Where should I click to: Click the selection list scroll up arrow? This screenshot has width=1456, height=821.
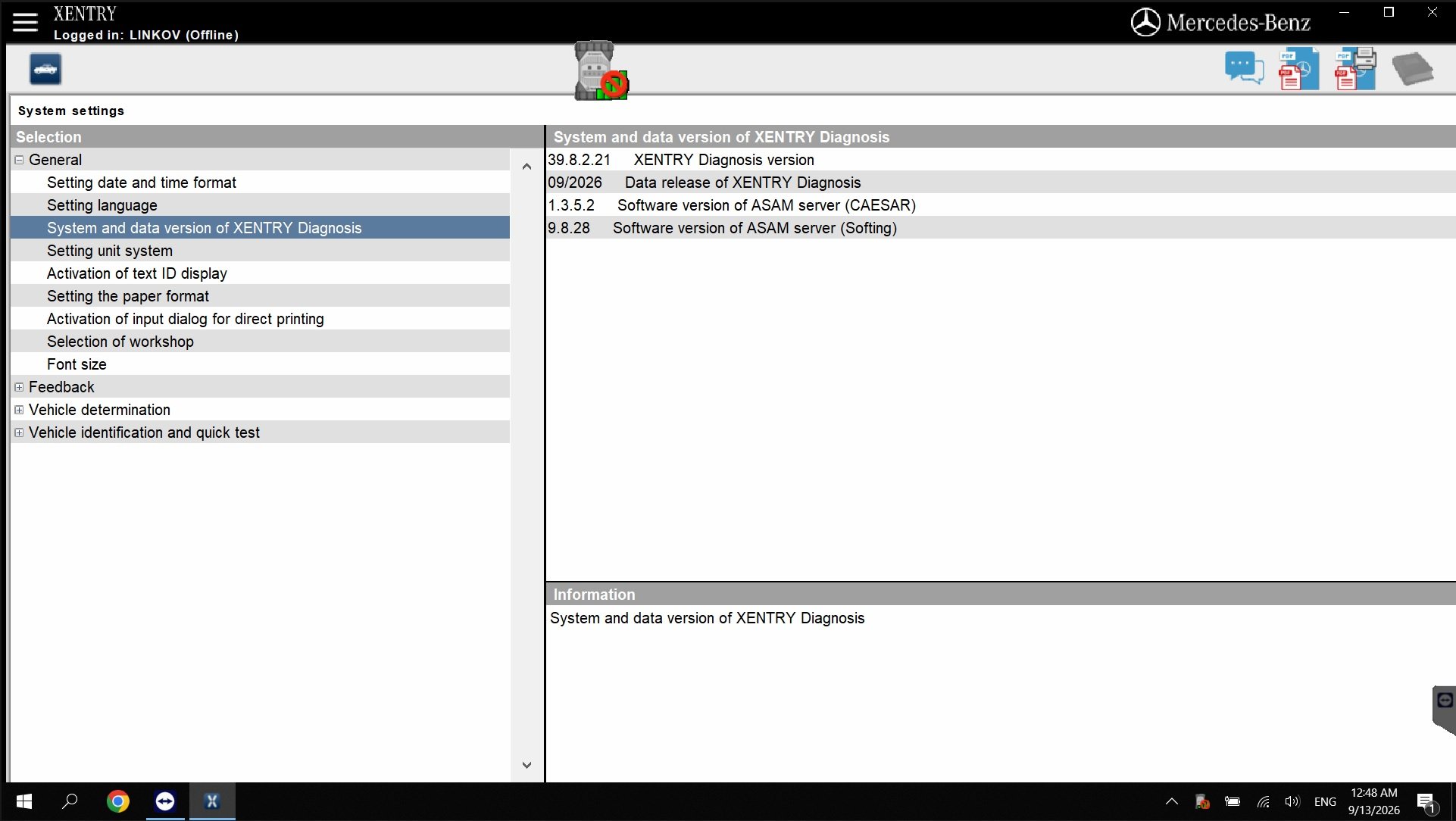point(526,167)
